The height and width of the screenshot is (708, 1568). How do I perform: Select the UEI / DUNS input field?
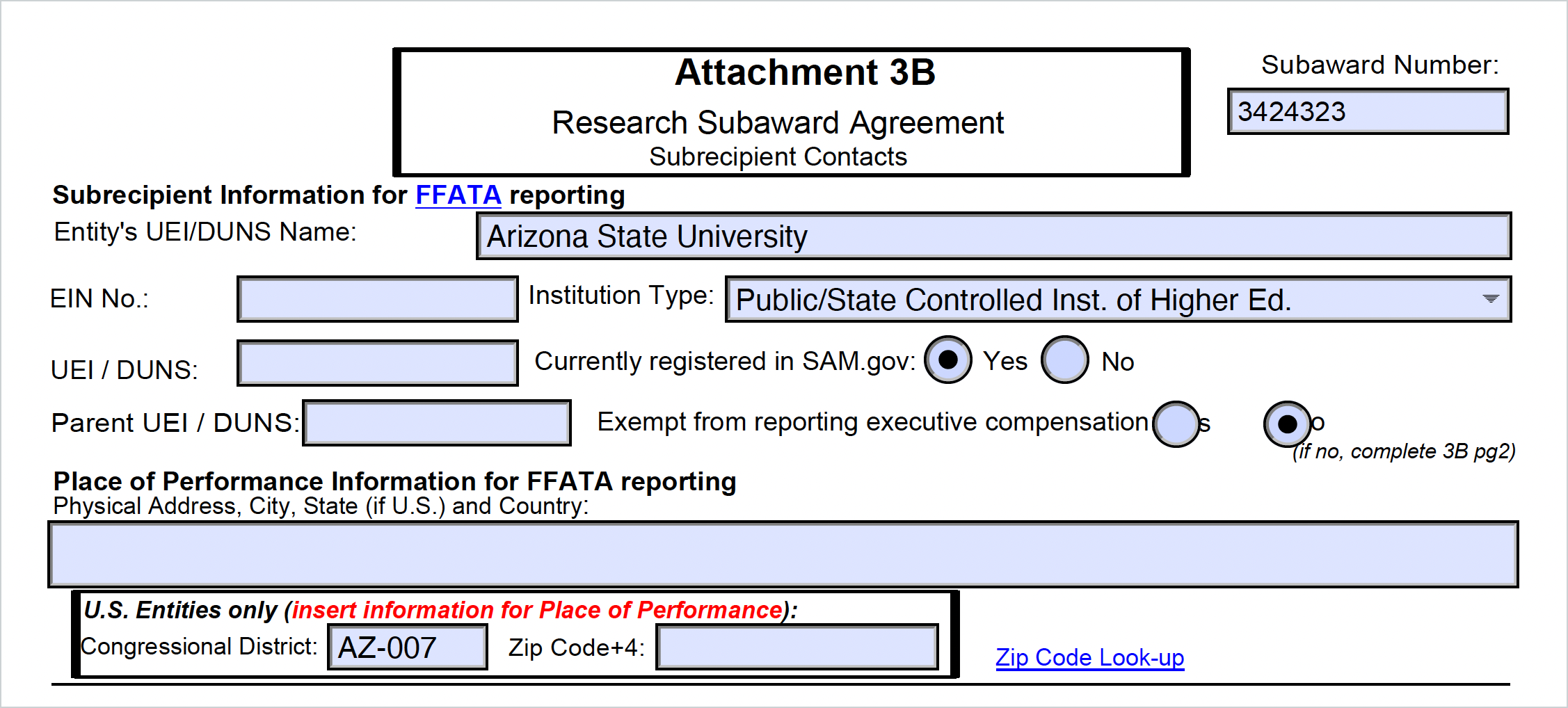point(377,363)
